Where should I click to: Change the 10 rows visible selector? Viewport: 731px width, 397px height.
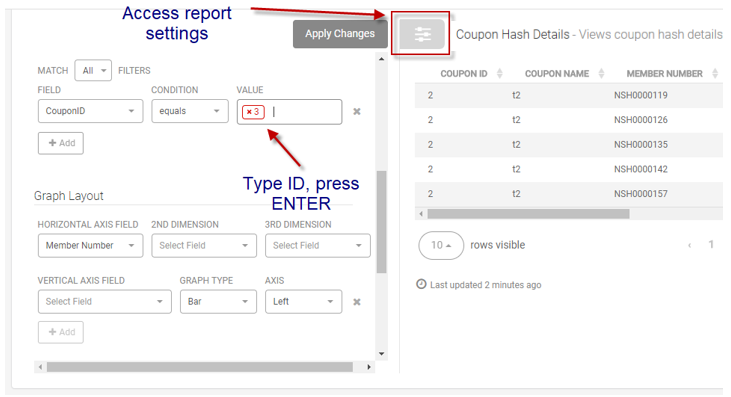(441, 245)
